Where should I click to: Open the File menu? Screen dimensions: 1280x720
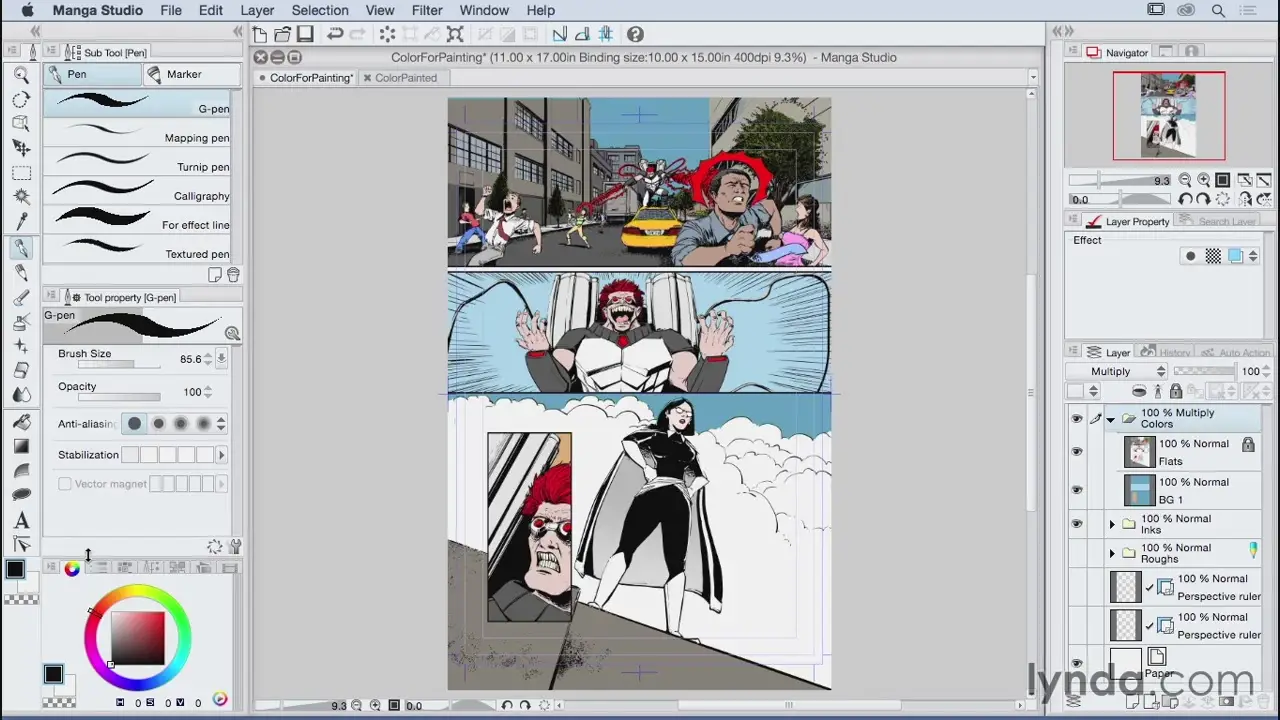[x=171, y=10]
